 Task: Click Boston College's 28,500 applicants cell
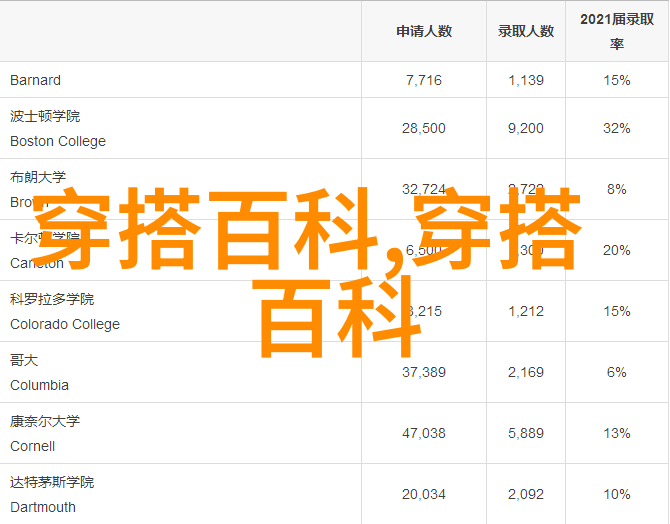pyautogui.click(x=423, y=128)
